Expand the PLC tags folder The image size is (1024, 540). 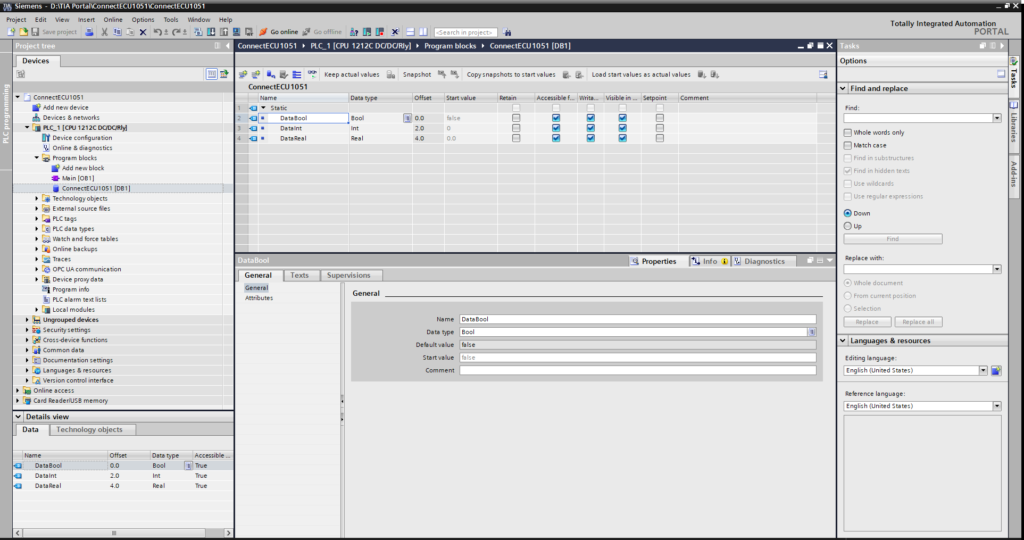pos(37,219)
